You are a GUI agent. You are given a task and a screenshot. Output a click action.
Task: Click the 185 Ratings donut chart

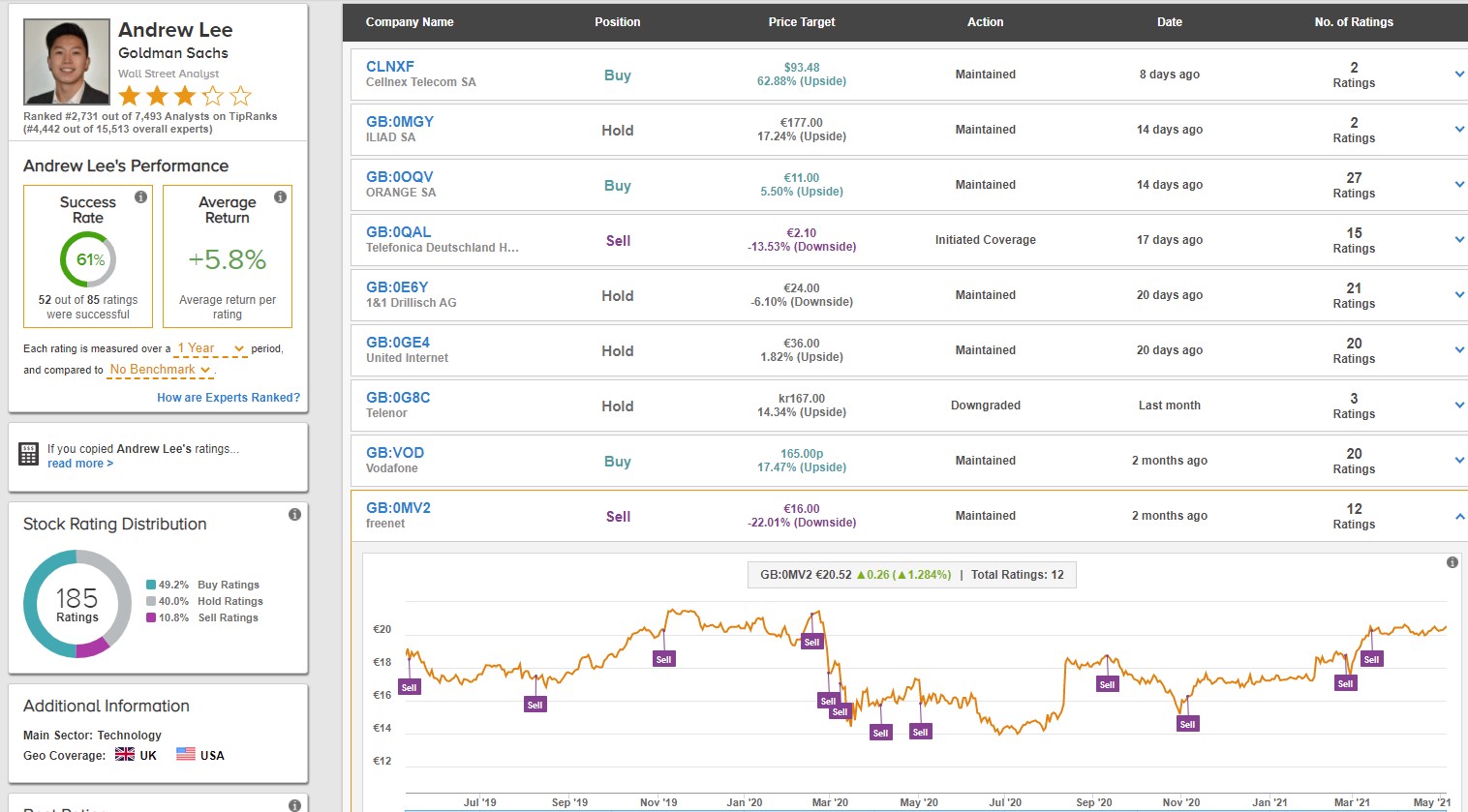(77, 604)
